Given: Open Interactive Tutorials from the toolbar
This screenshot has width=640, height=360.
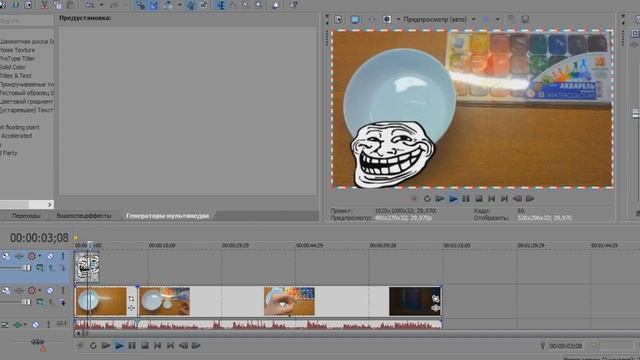Looking at the screenshot, I should (276, 5).
